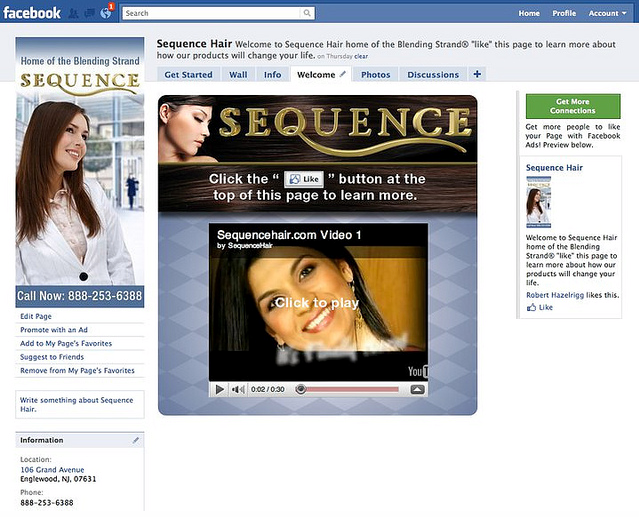Screen dimensions: 639x517
Task: Switch to the Wall tab
Action: (x=238, y=75)
